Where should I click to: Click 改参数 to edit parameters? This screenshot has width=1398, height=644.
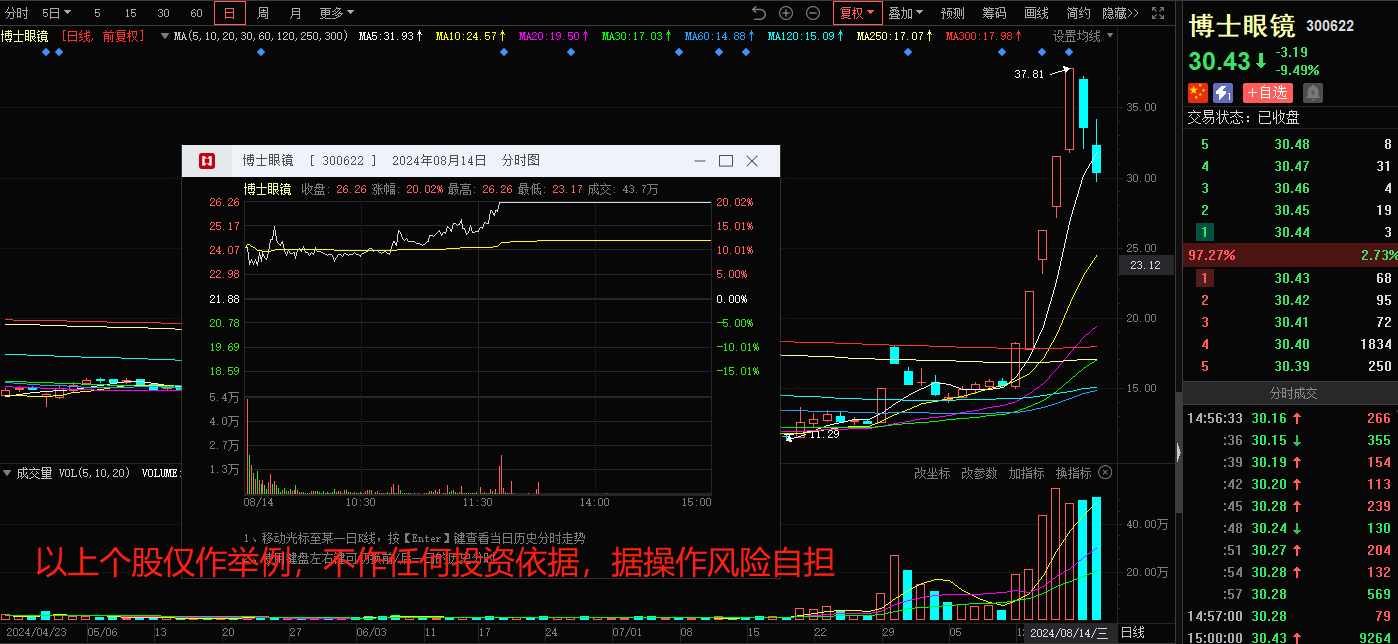click(x=979, y=473)
